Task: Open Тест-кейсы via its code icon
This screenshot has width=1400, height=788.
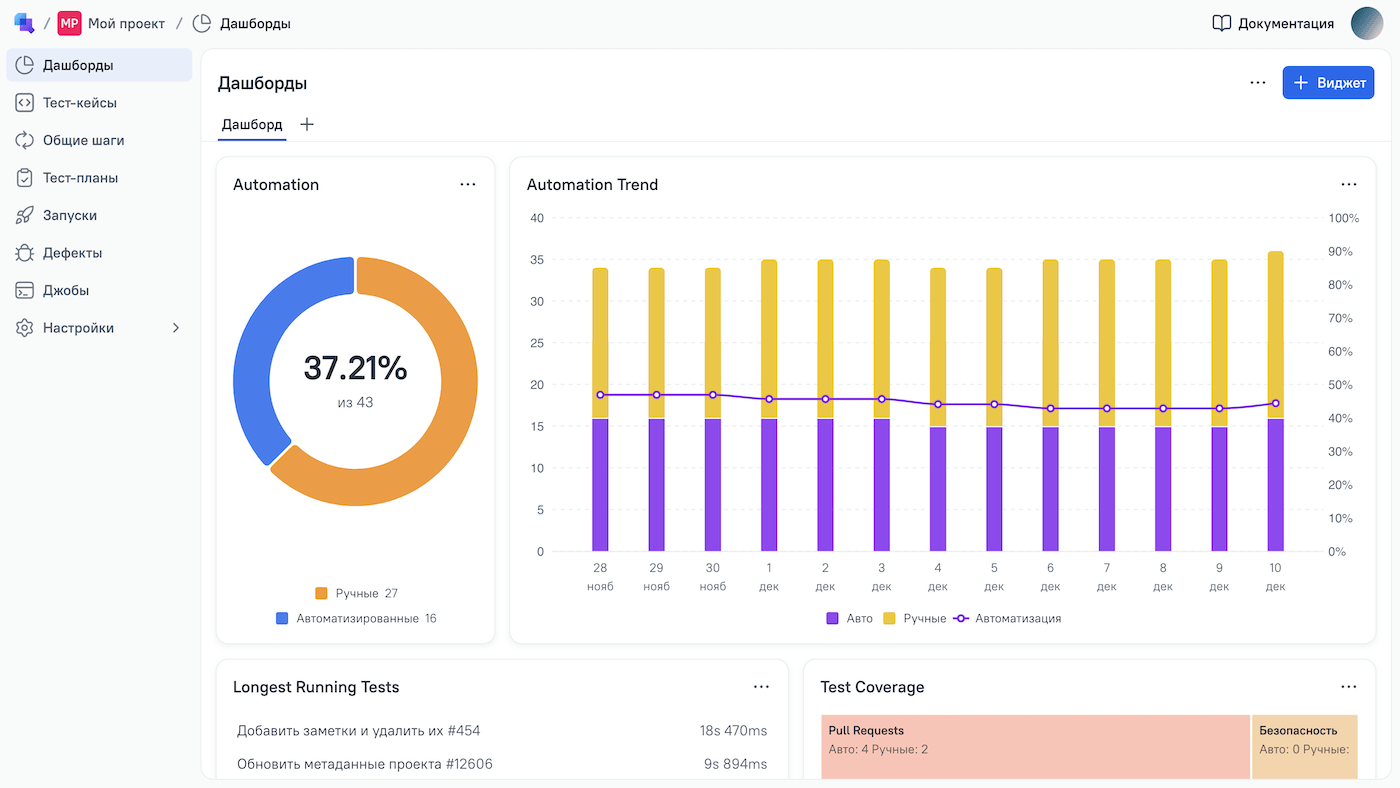Action: tap(25, 103)
